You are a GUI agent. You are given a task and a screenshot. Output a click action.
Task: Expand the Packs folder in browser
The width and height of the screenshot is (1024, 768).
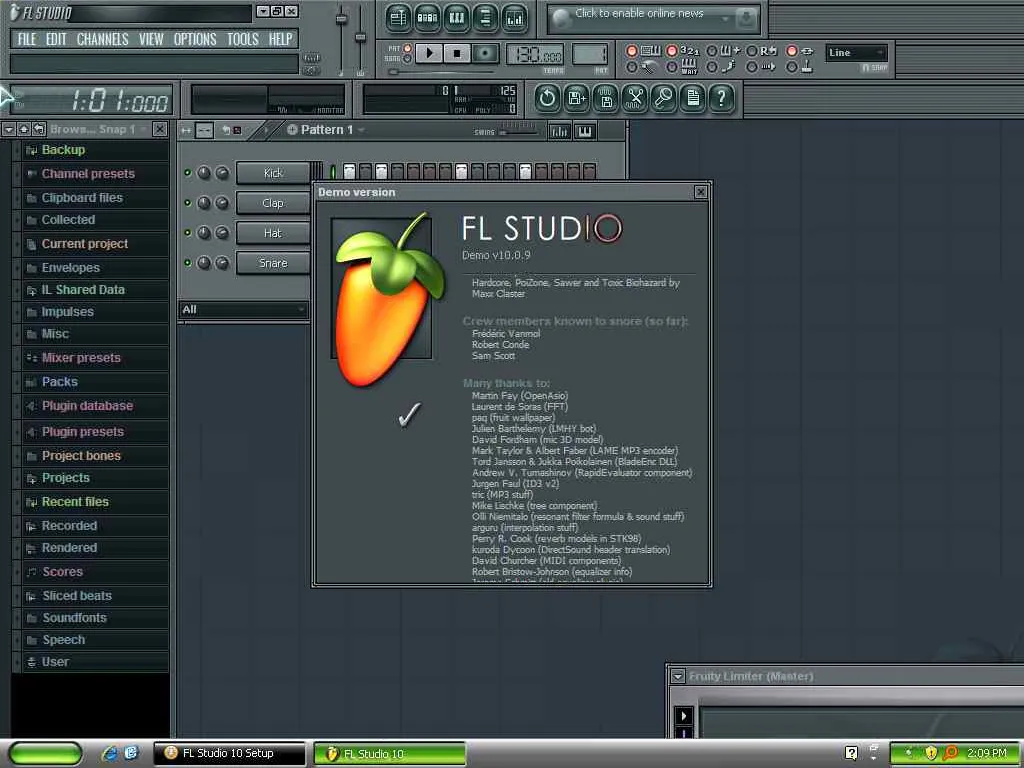(x=93, y=381)
